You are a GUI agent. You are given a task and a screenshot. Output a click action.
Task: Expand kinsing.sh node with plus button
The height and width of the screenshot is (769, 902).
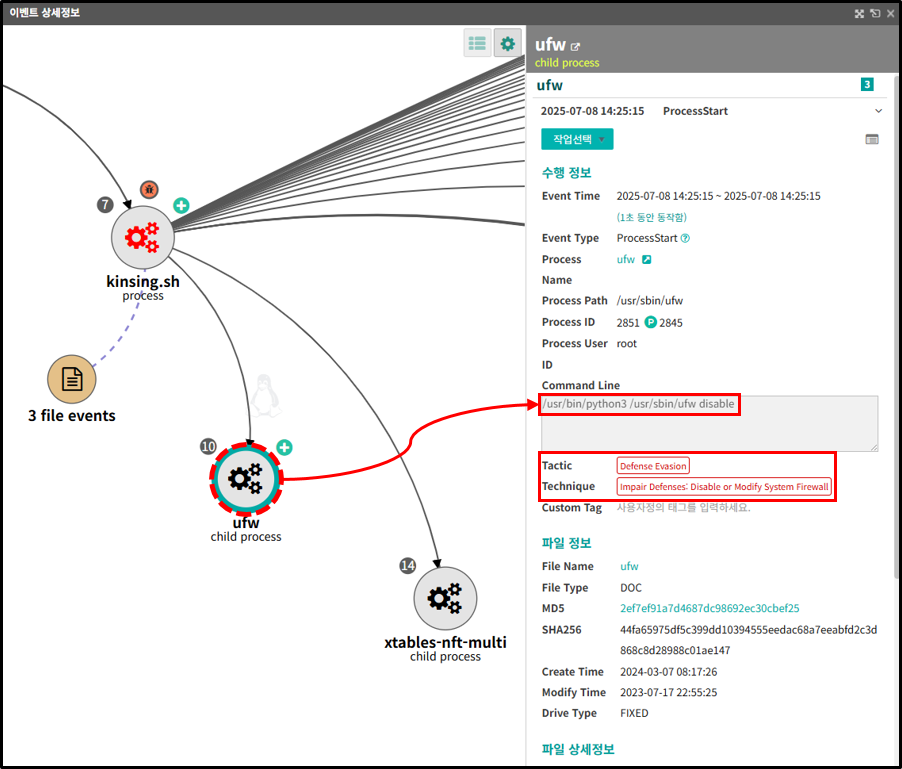click(x=181, y=205)
